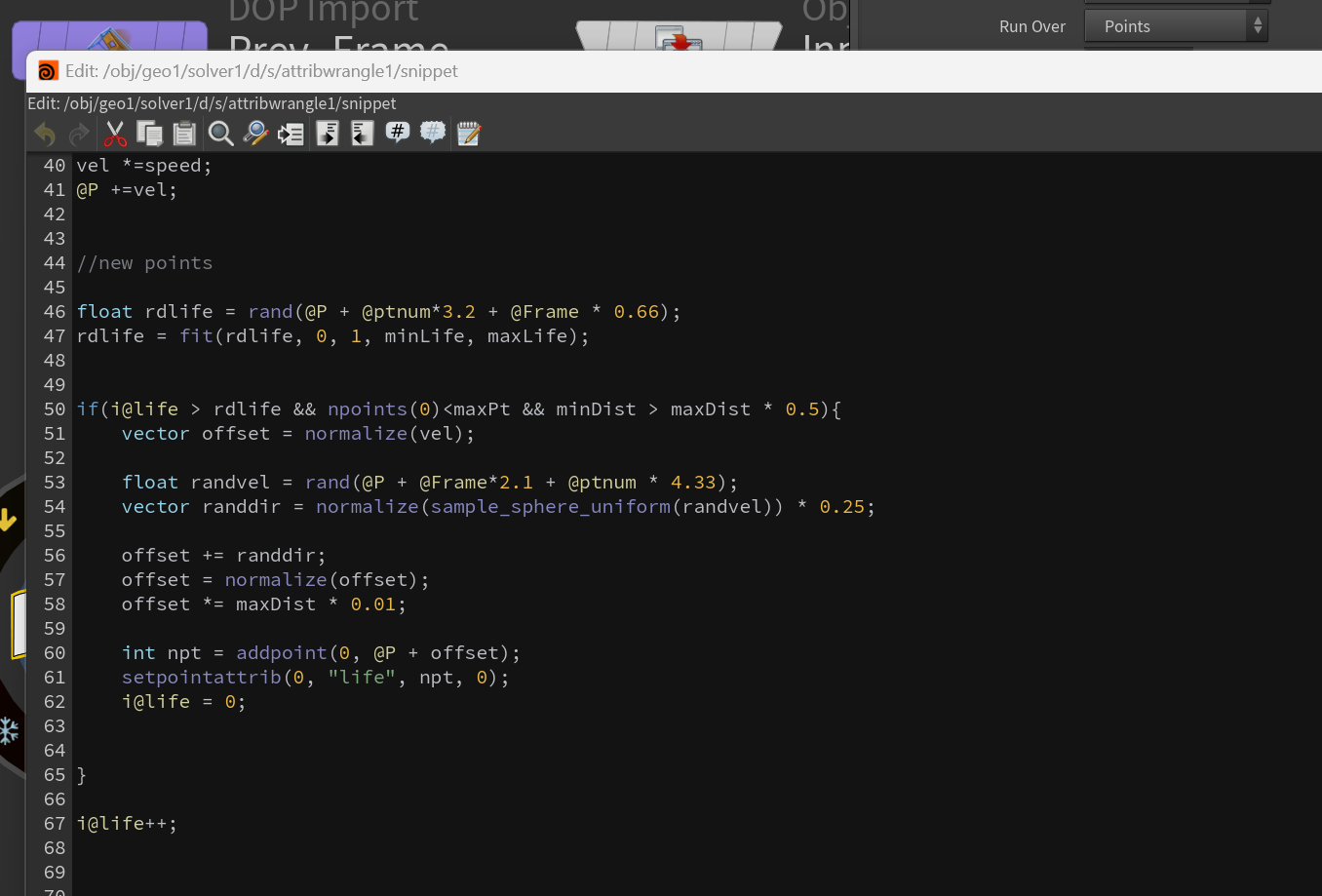Click 'vector randdir' on line 54

point(202,507)
